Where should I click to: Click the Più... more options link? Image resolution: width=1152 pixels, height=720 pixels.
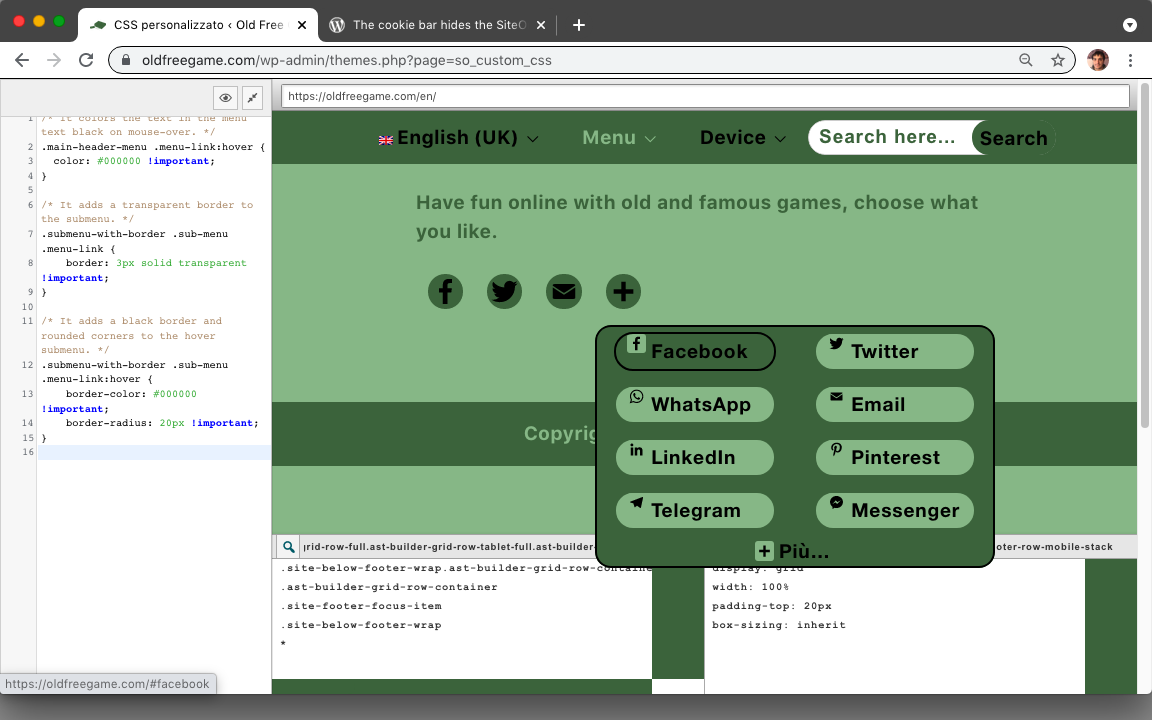click(793, 551)
